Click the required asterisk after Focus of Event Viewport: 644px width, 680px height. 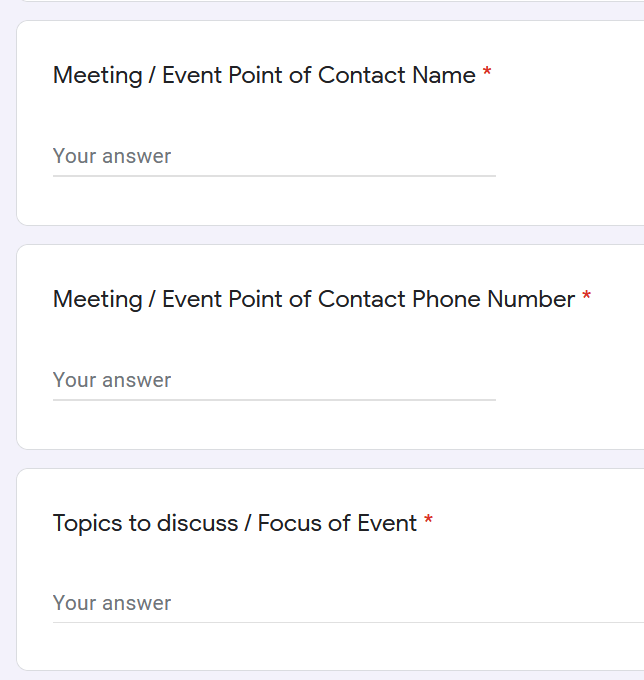(x=428, y=520)
